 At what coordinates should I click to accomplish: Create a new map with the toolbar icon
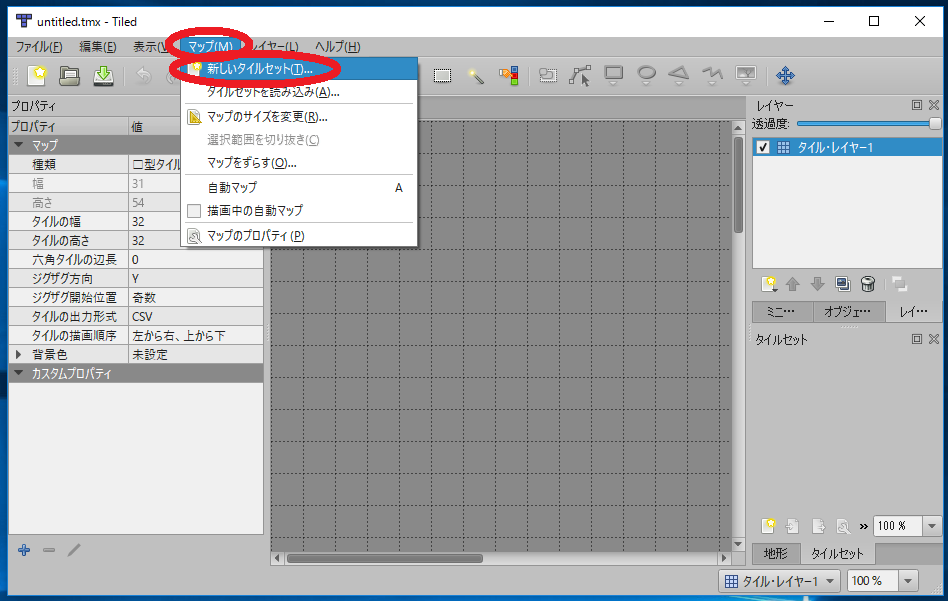pyautogui.click(x=38, y=76)
